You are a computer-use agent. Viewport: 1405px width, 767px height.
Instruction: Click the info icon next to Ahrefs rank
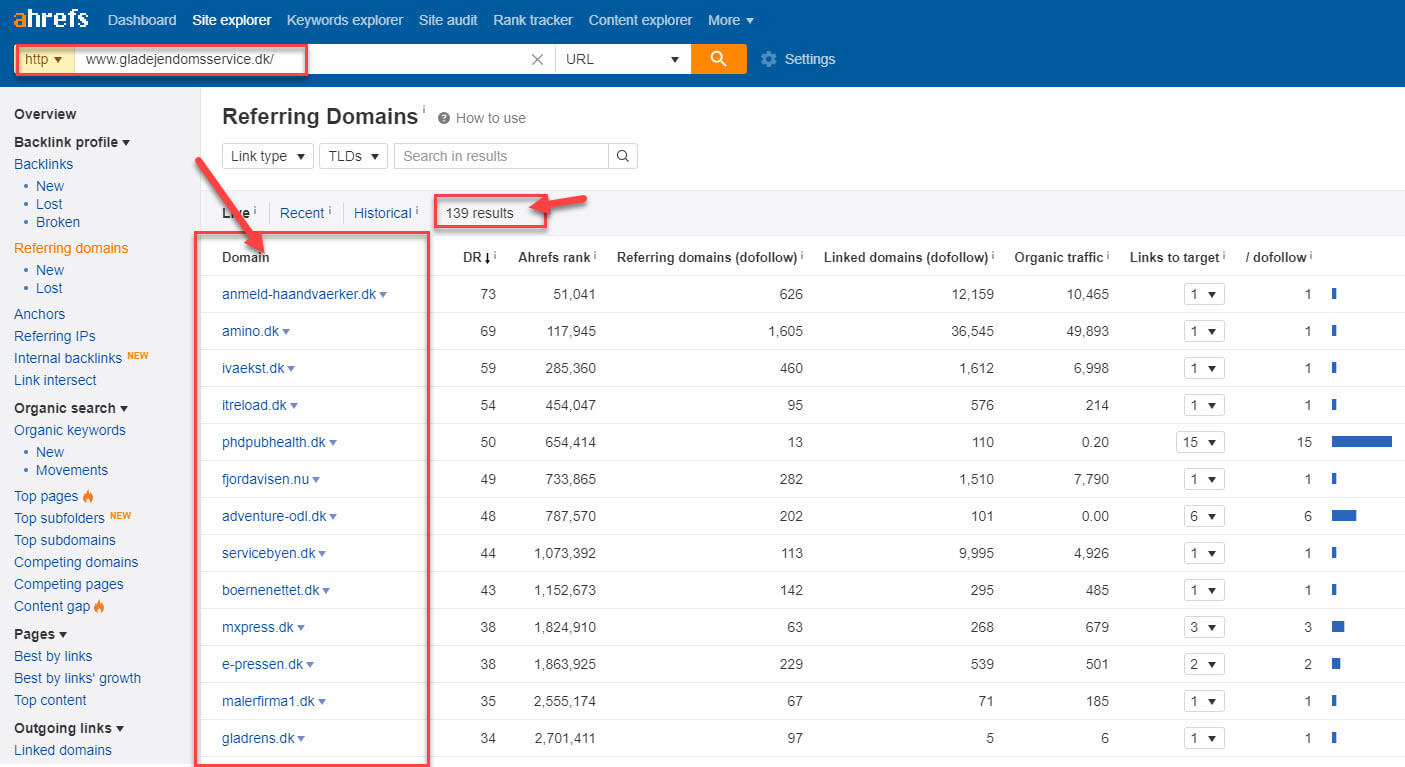(x=596, y=257)
